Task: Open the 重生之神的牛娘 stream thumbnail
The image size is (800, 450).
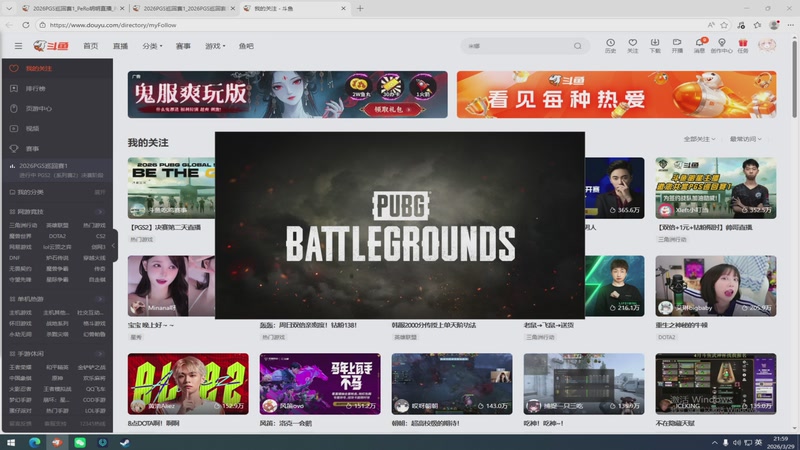Action: [x=716, y=286]
